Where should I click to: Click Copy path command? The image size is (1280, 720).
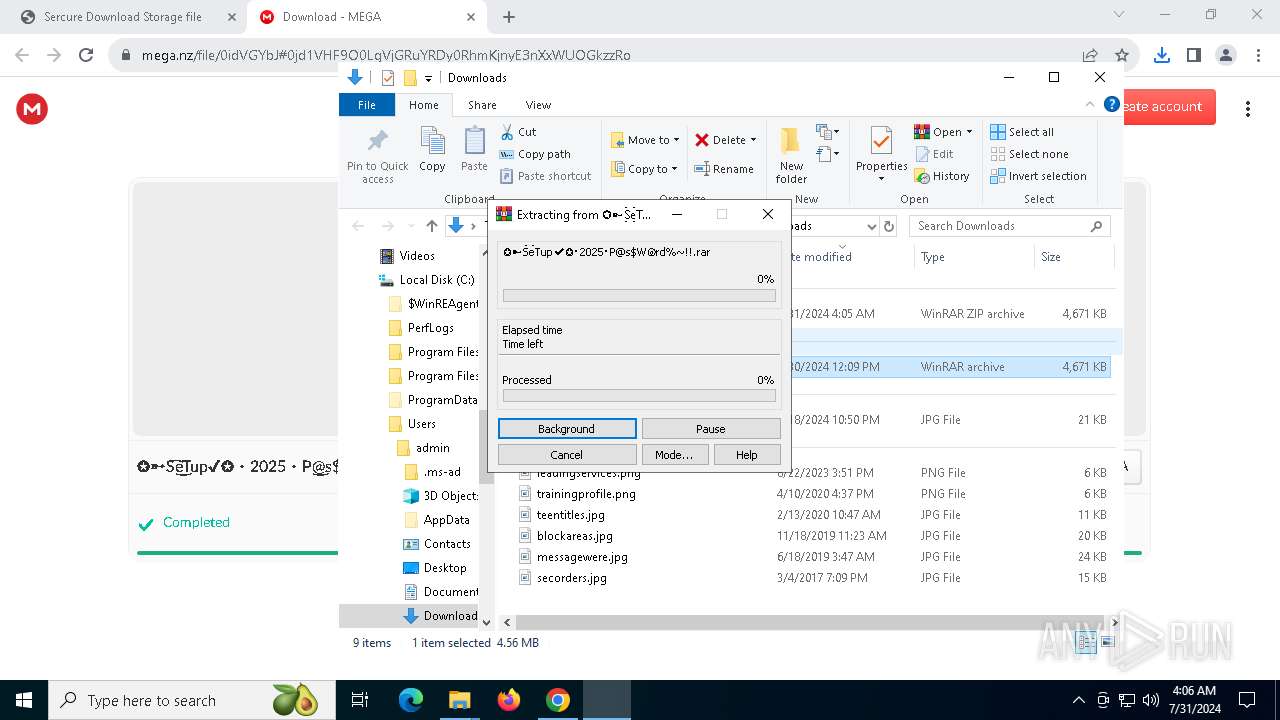tap(535, 154)
